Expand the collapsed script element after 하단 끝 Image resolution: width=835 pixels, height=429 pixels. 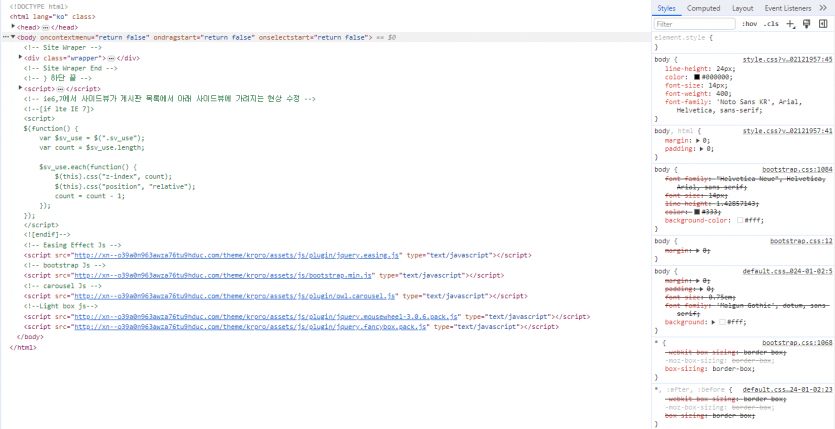[x=20, y=88]
